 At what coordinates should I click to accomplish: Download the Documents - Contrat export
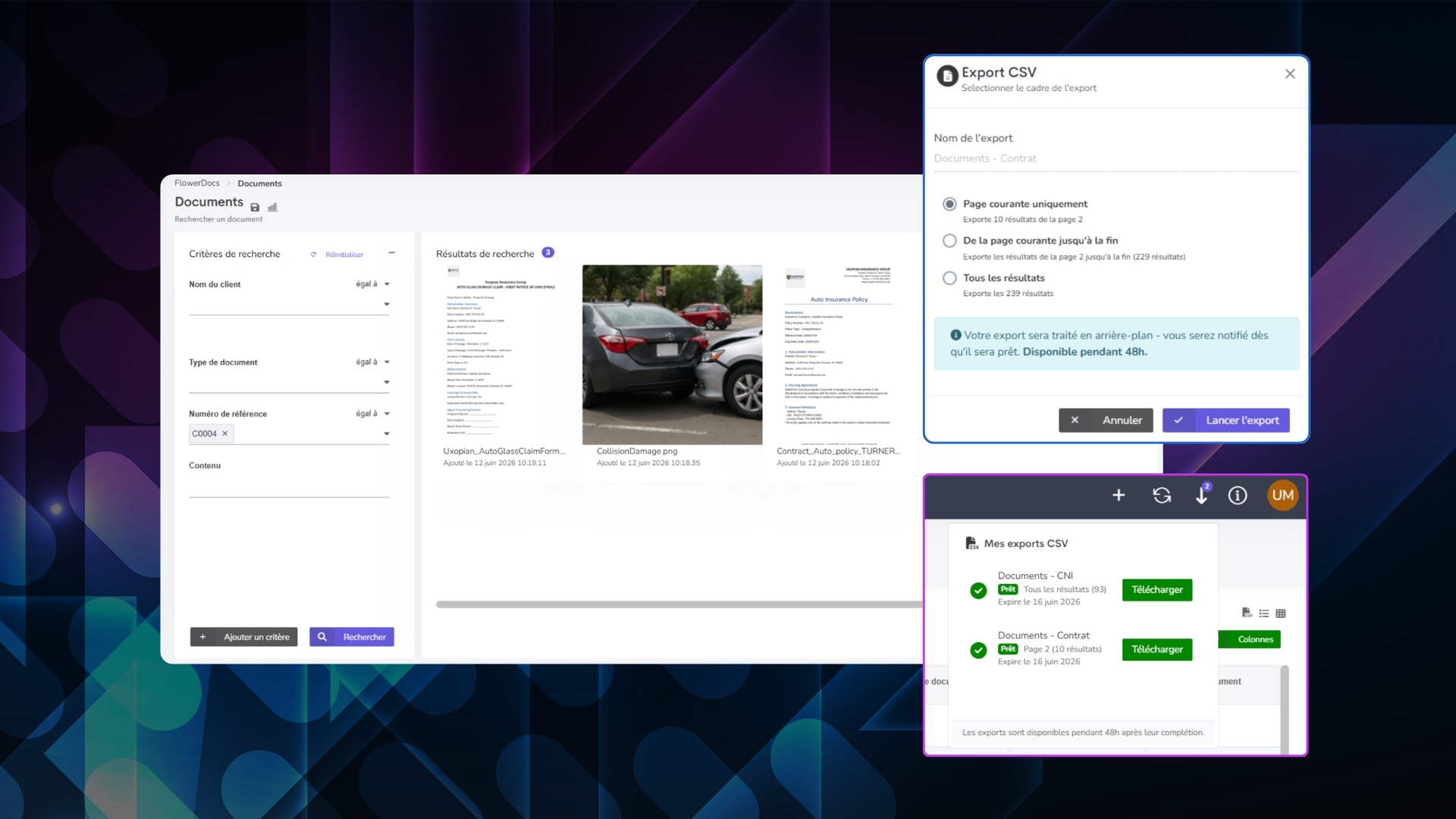[1157, 650]
